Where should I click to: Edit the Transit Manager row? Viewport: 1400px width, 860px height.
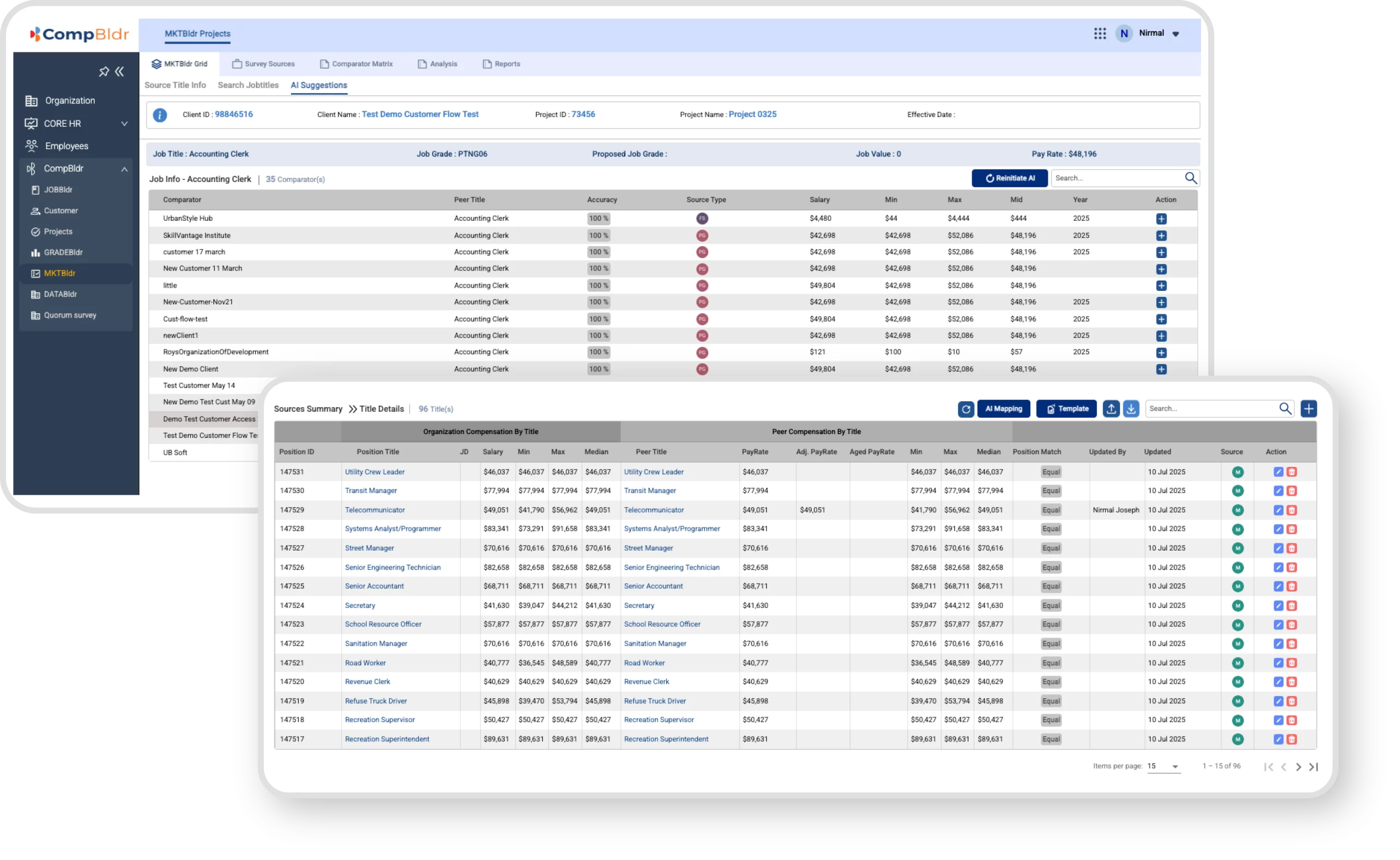pyautogui.click(x=1278, y=491)
